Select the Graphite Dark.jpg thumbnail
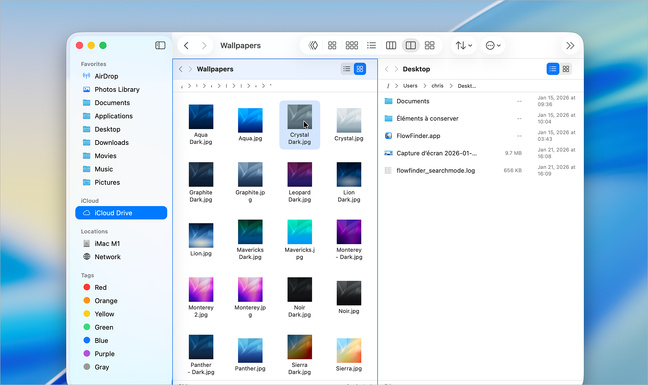 point(201,174)
